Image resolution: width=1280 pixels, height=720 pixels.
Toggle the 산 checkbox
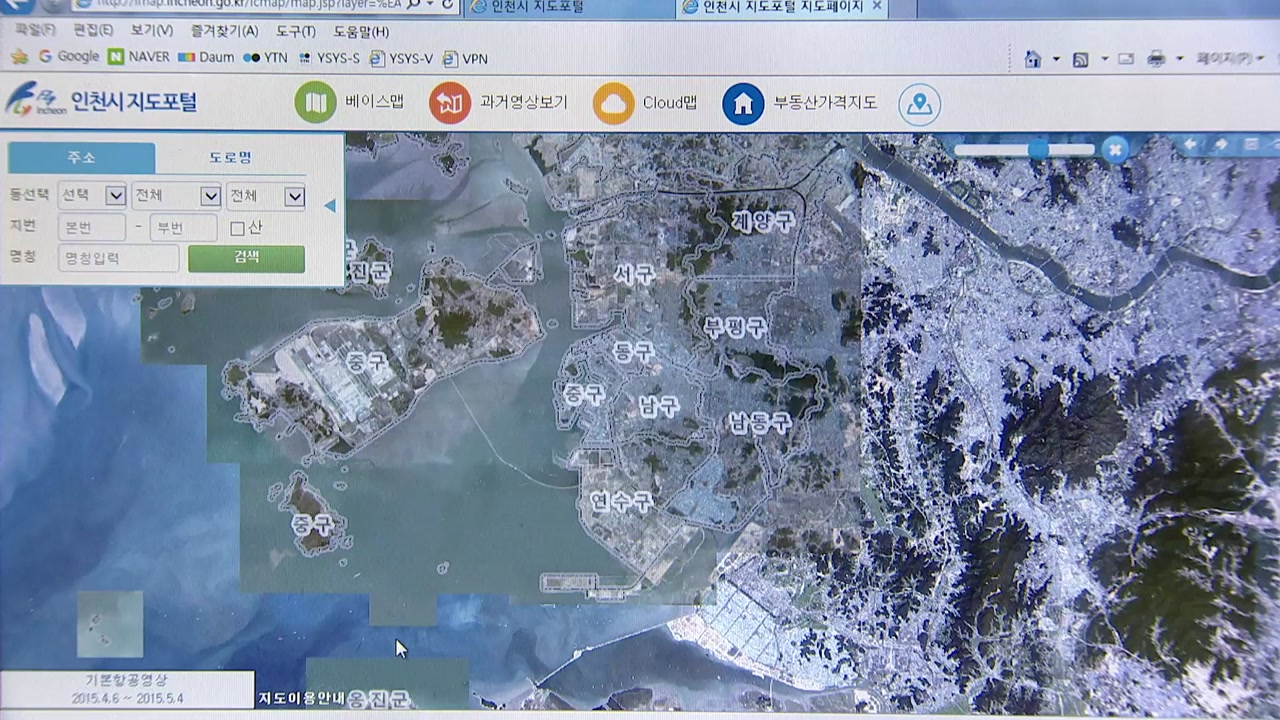pos(237,229)
